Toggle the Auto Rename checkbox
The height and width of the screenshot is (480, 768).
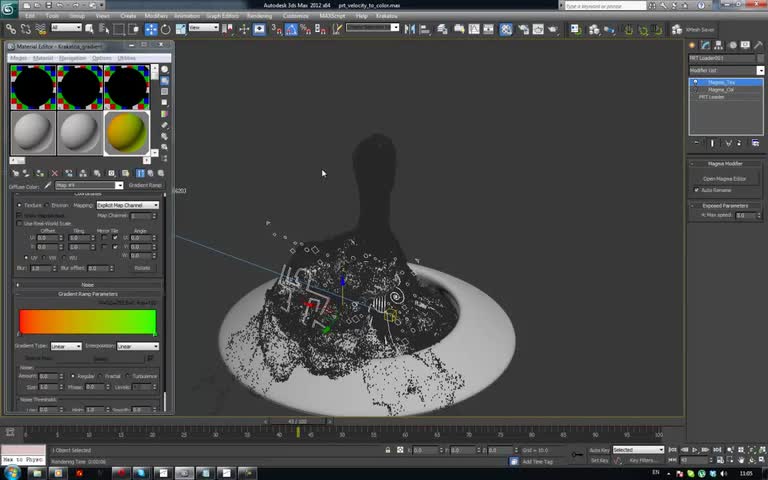(x=697, y=190)
